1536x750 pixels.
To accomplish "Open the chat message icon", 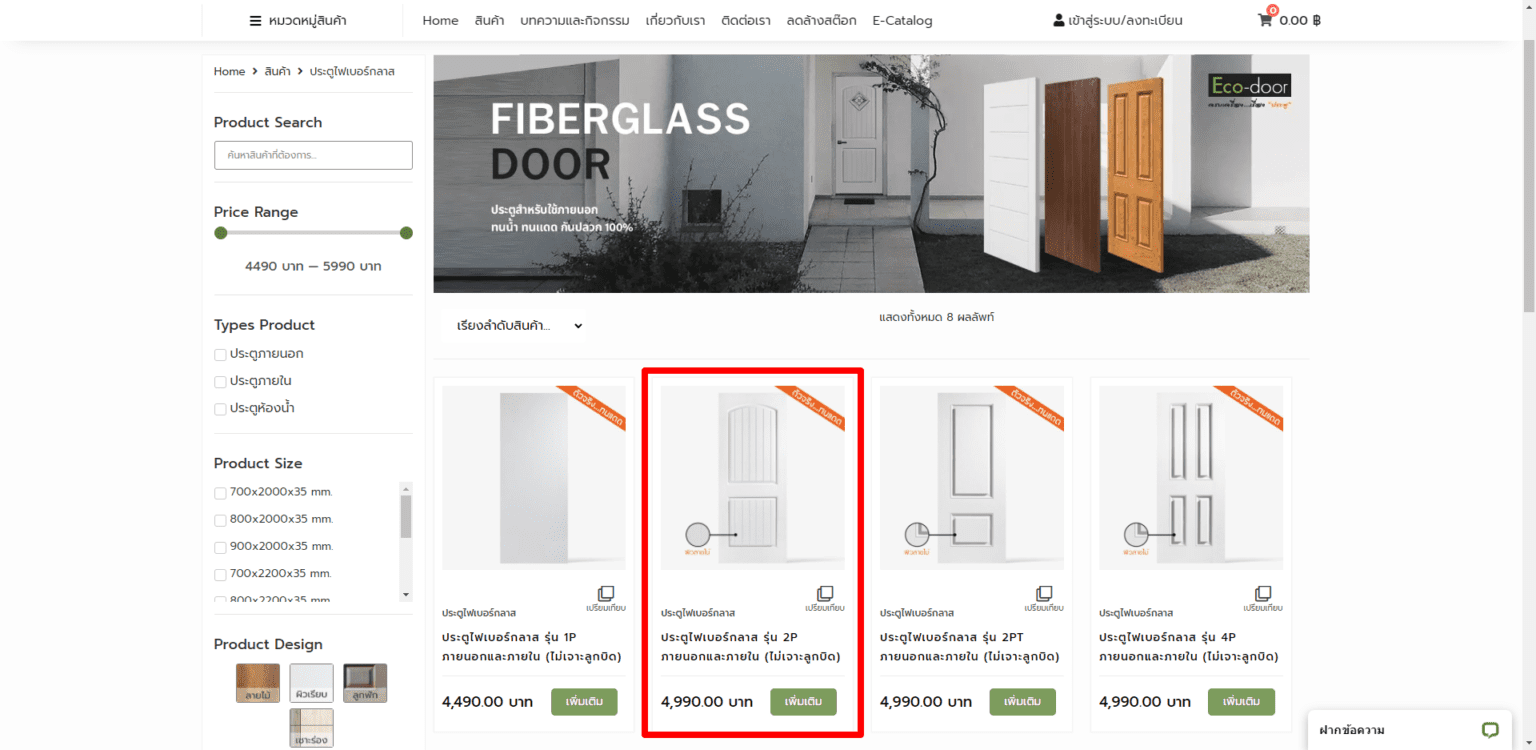I will pos(1490,730).
